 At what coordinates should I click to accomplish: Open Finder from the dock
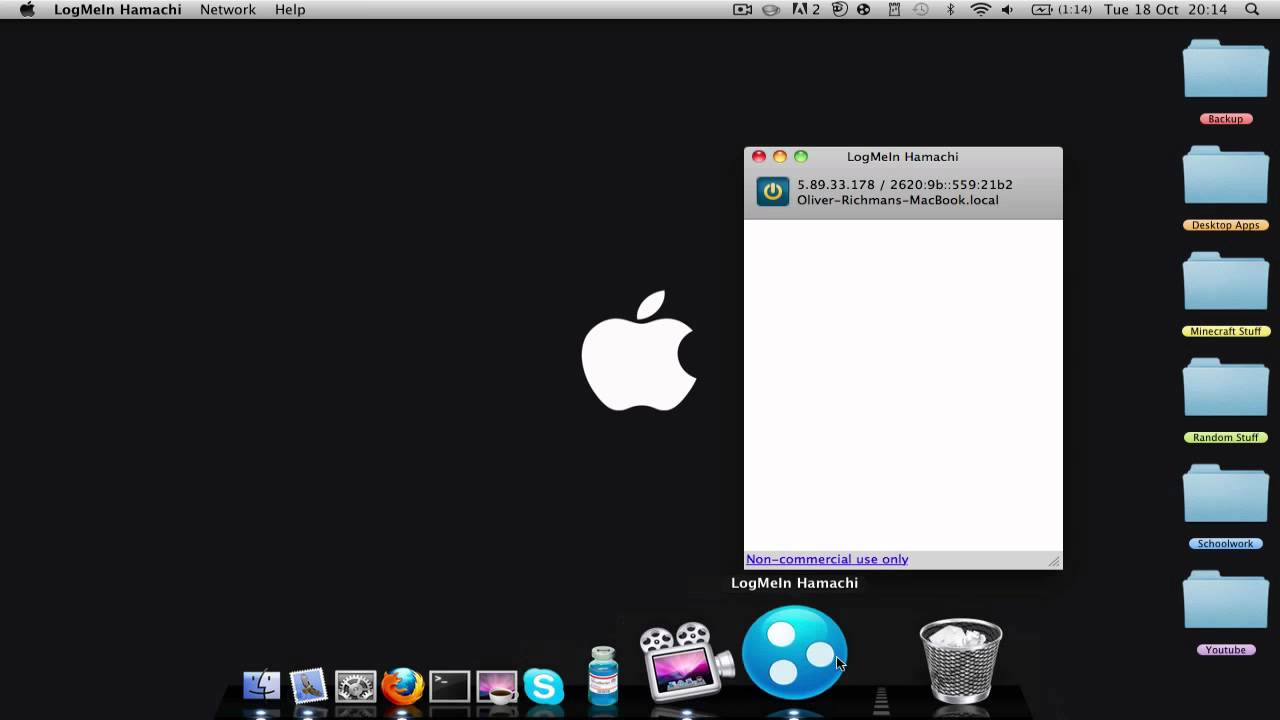click(262, 686)
